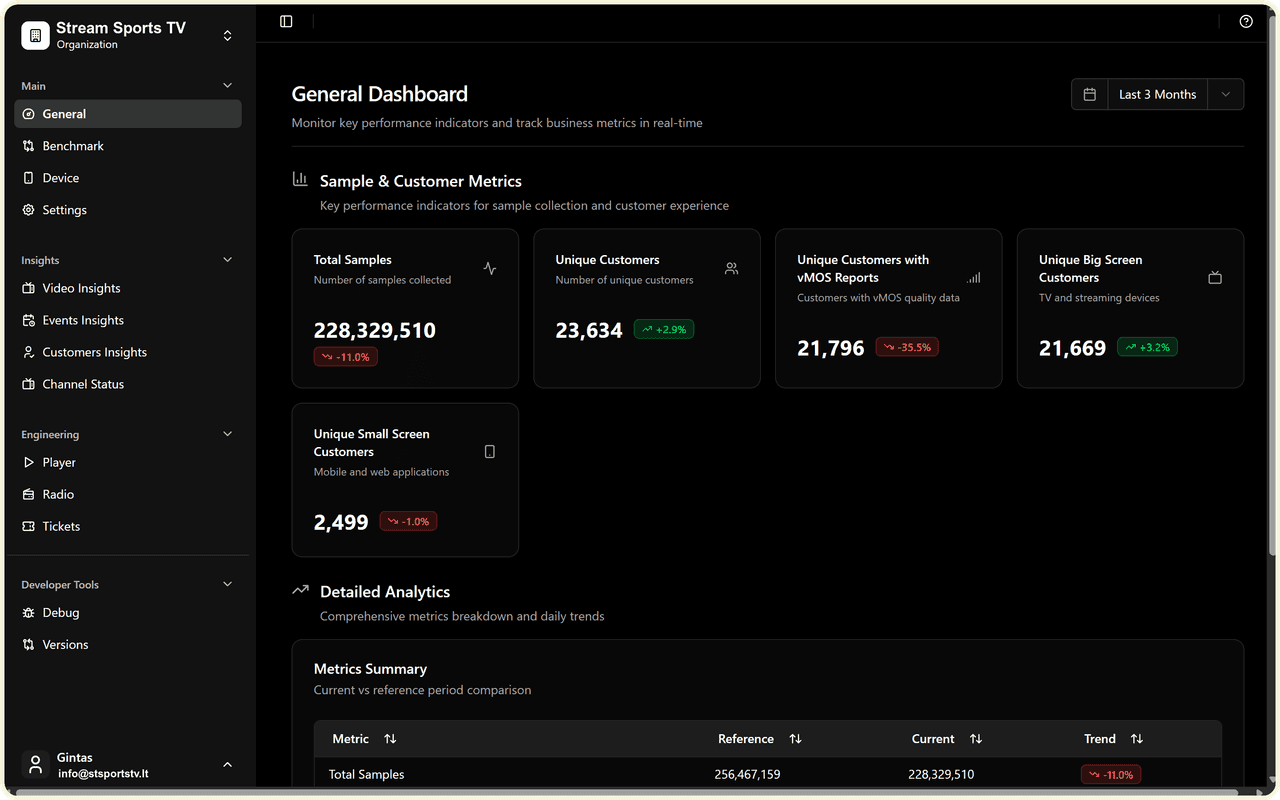Click the 228,329,510 value in the Total Samples card
The height and width of the screenshot is (800, 1280).
(x=375, y=330)
